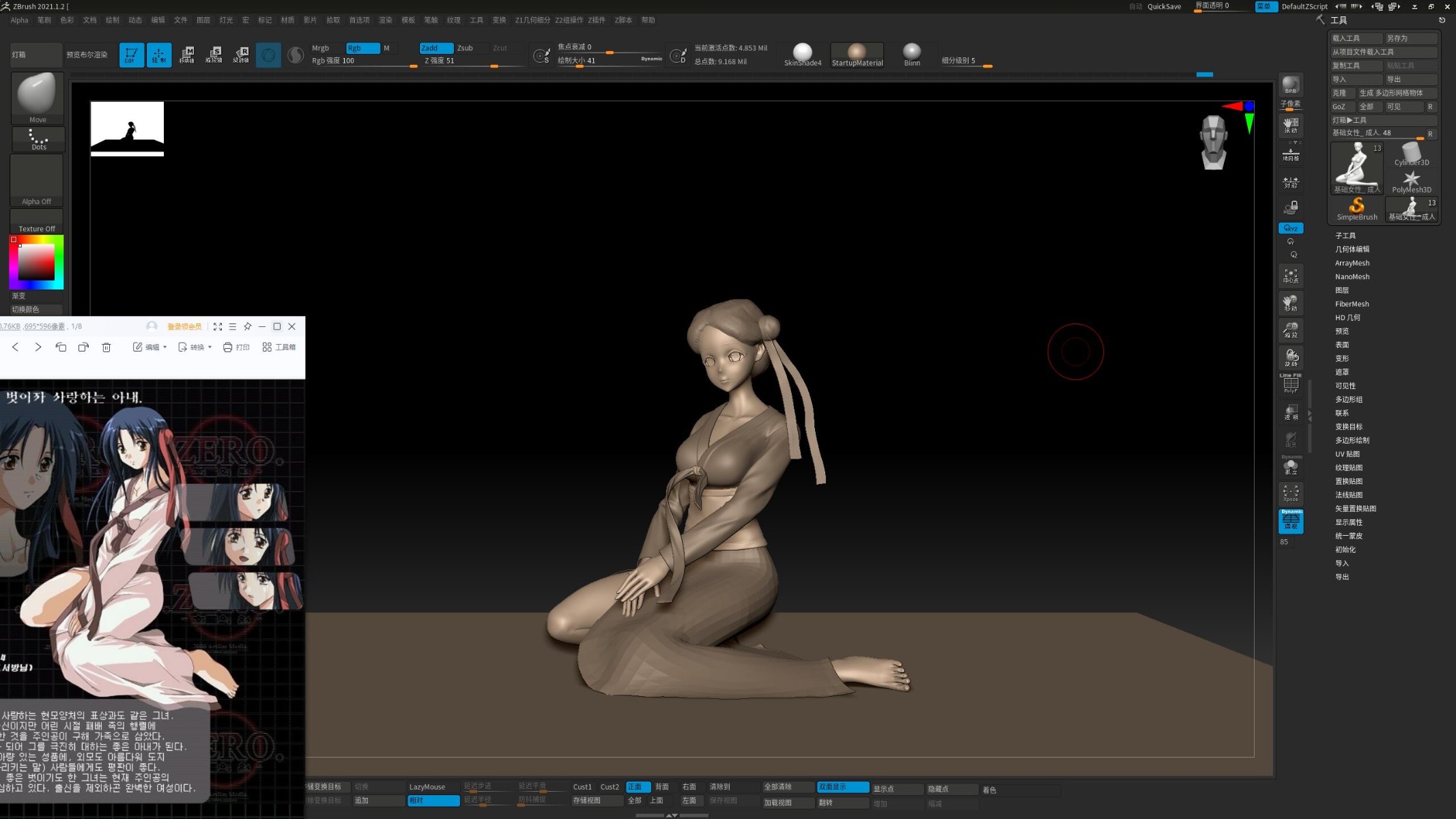Click the BPR render icon

click(x=1290, y=85)
